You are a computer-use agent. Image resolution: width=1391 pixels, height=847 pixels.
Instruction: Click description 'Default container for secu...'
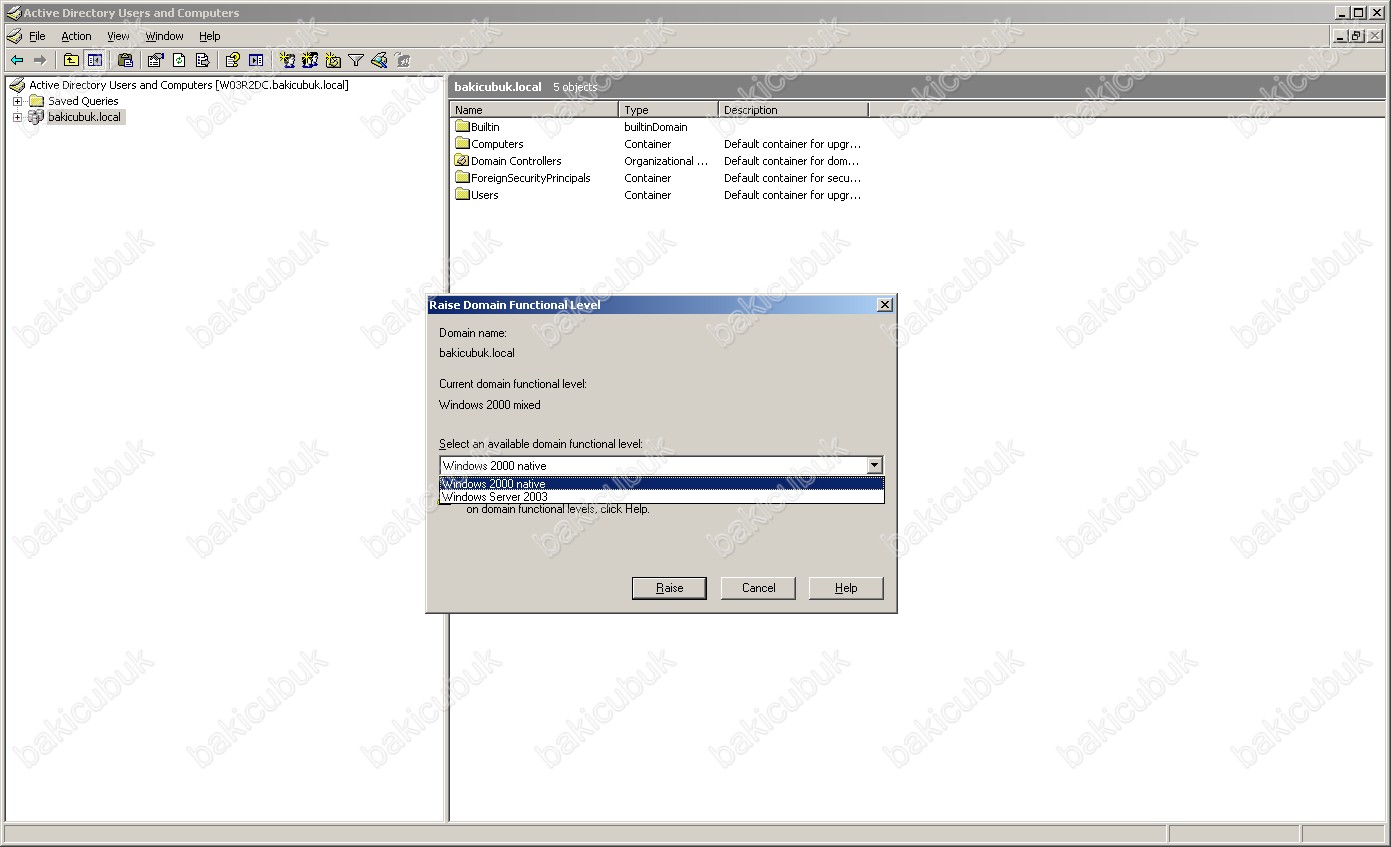tap(792, 178)
